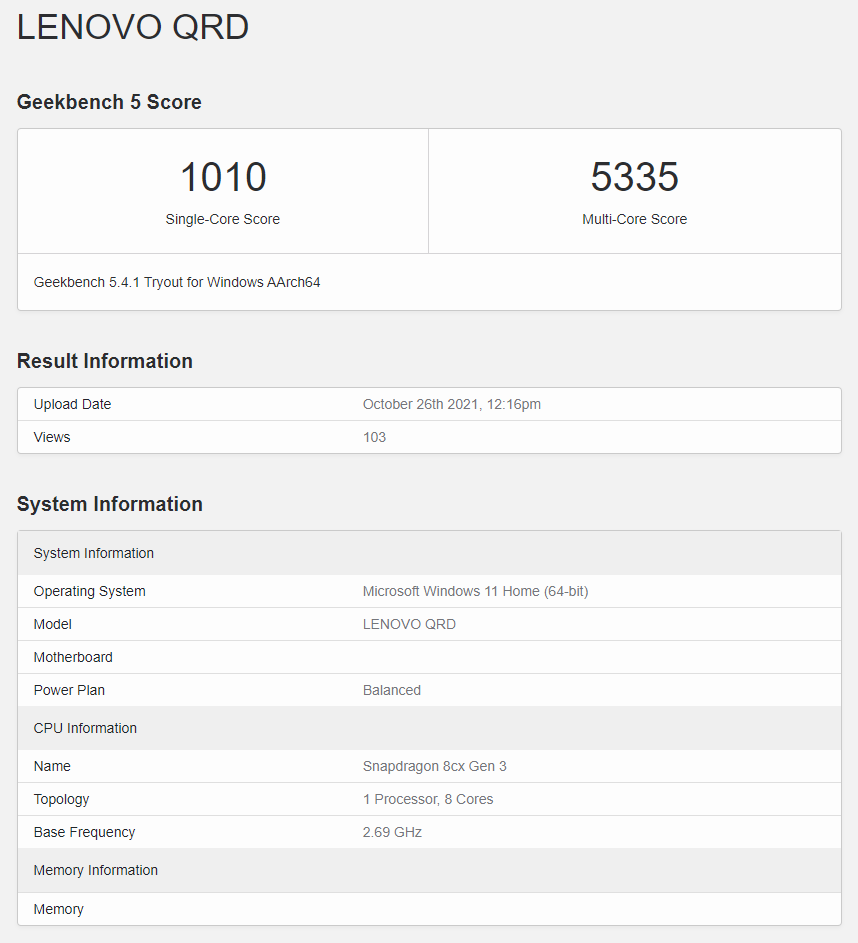858x943 pixels.
Task: Expand the Memory Information section header
Action: pos(95,870)
